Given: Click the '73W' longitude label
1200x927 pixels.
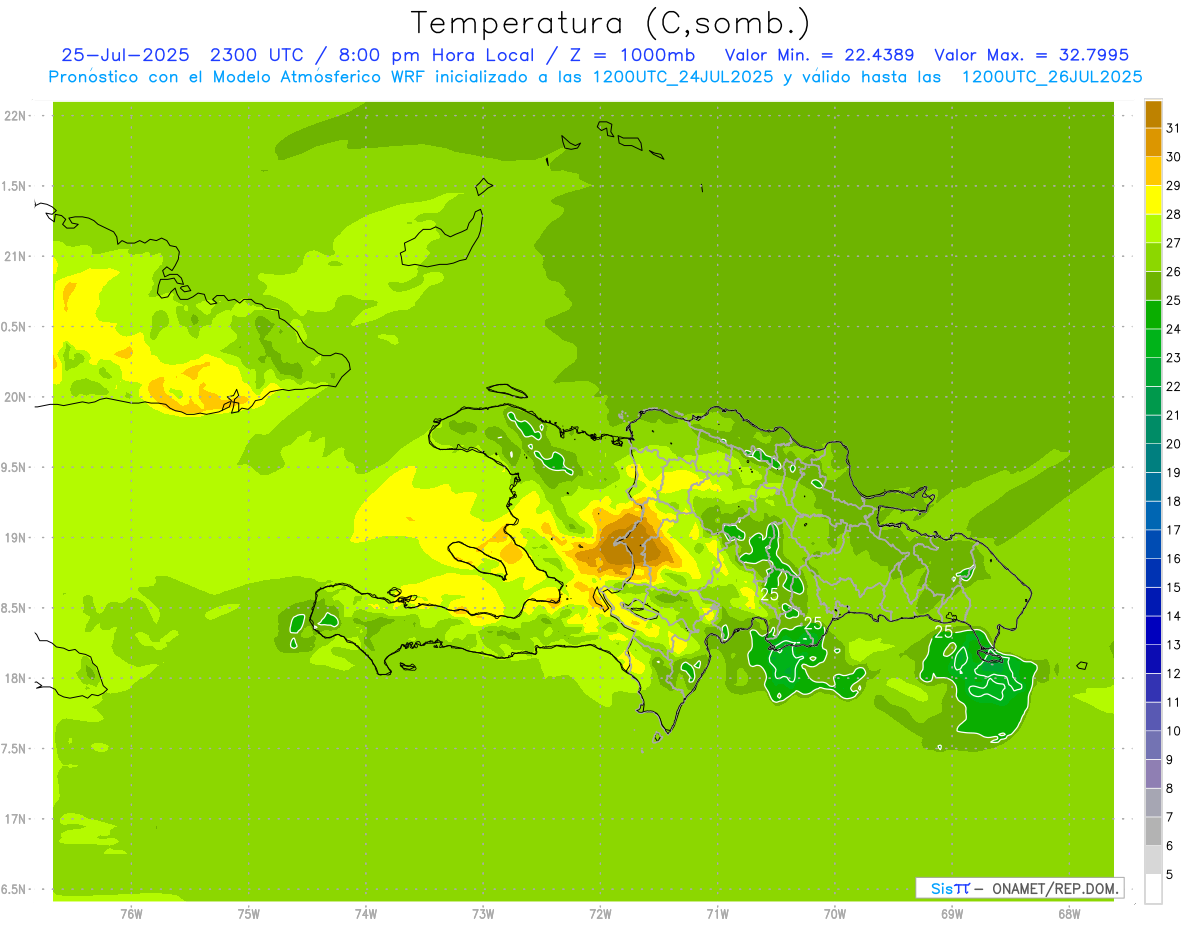Looking at the screenshot, I should coord(483,913).
